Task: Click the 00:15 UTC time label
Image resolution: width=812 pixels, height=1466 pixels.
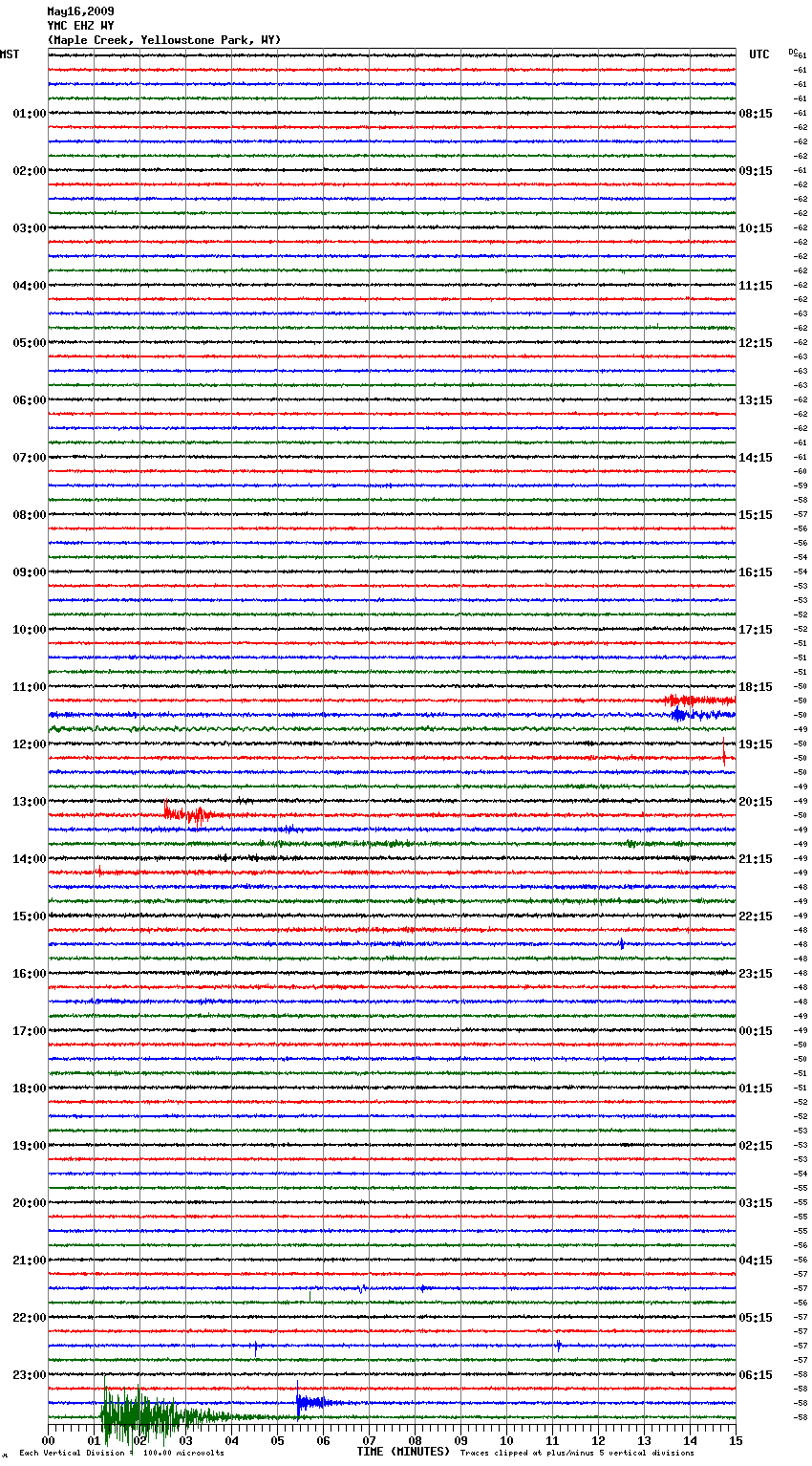Action: 756,1031
